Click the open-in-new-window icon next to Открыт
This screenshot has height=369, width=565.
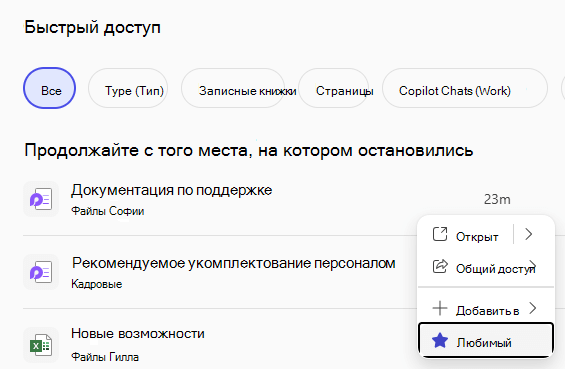[440, 234]
